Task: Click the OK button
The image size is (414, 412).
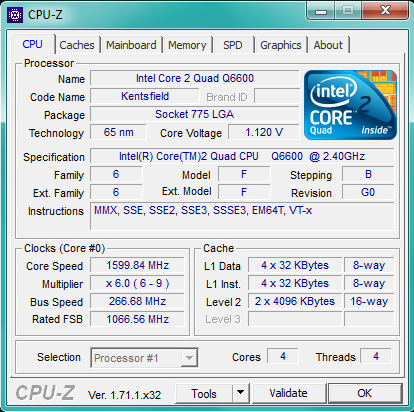Action: [365, 393]
